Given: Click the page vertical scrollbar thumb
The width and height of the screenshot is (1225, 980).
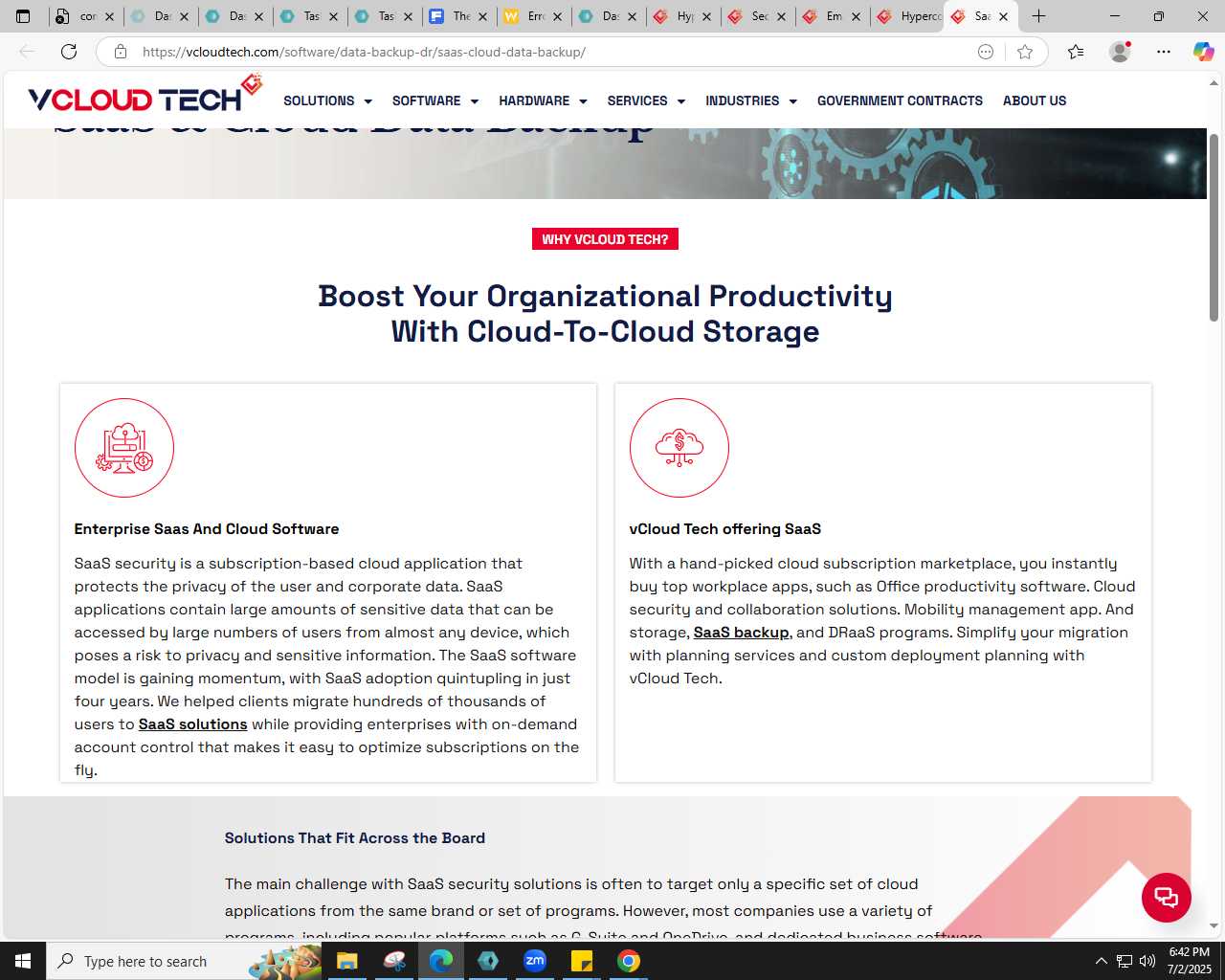Looking at the screenshot, I should point(1214,227).
